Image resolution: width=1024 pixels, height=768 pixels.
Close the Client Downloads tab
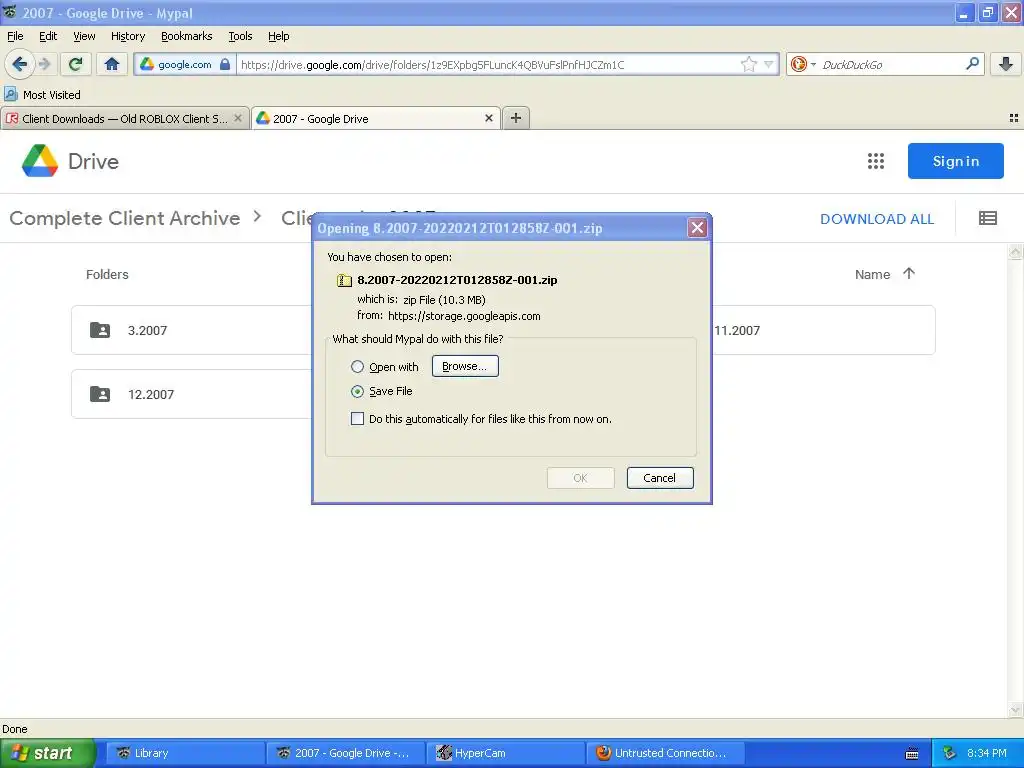[x=238, y=118]
